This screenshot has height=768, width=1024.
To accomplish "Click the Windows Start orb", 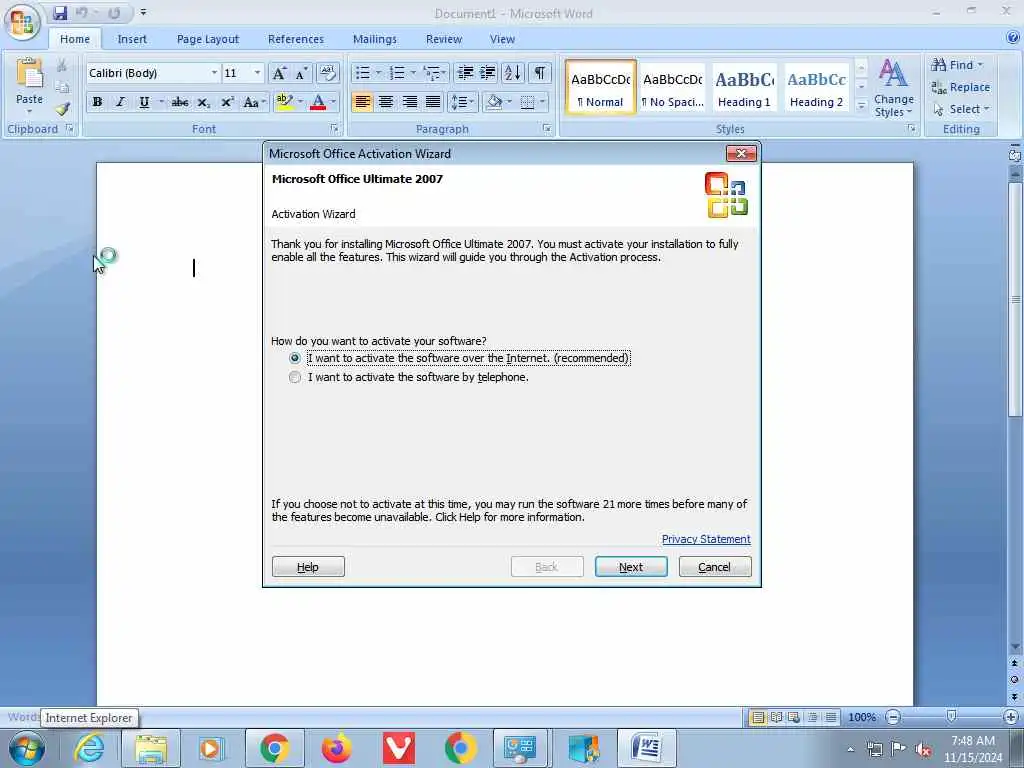I will coord(27,748).
